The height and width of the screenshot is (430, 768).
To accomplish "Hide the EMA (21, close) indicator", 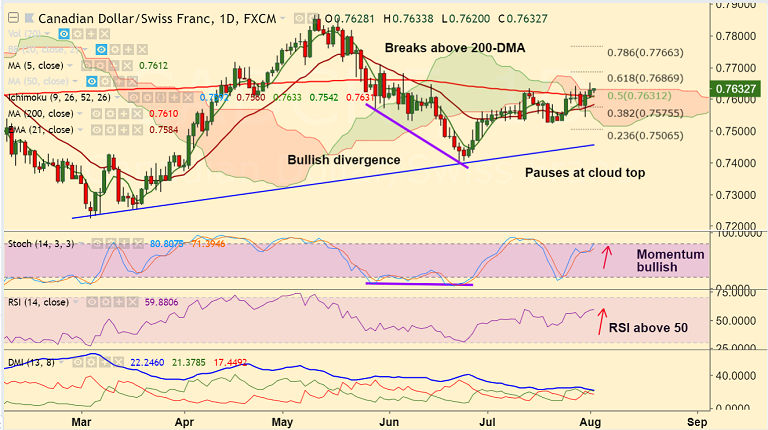I will pyautogui.click(x=96, y=130).
